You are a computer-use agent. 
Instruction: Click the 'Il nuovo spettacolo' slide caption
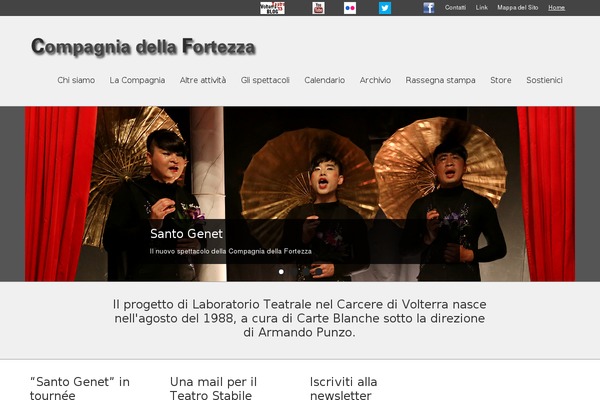point(230,251)
